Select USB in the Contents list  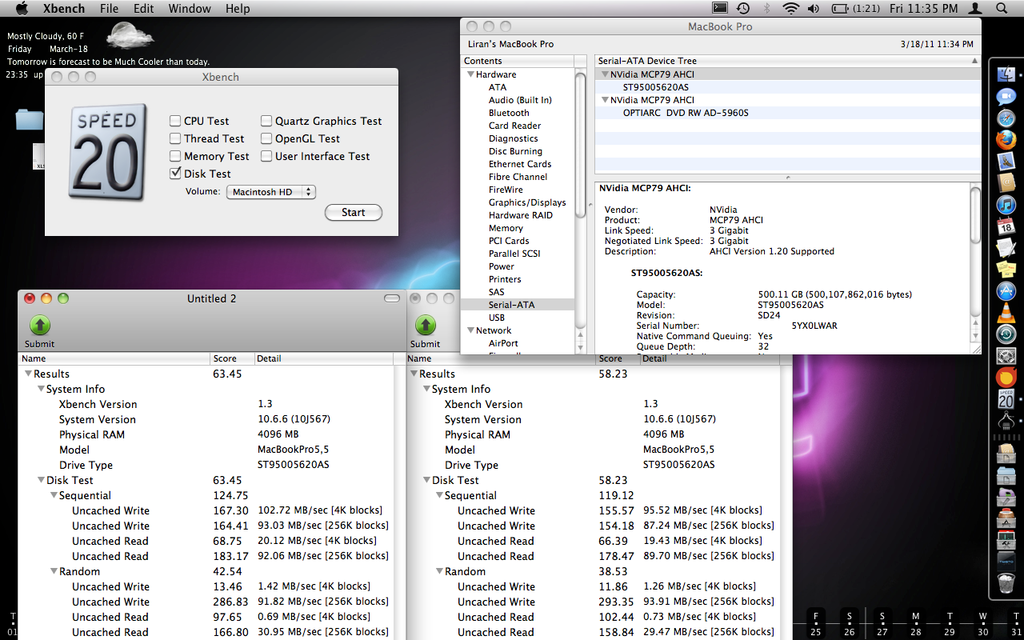[496, 317]
